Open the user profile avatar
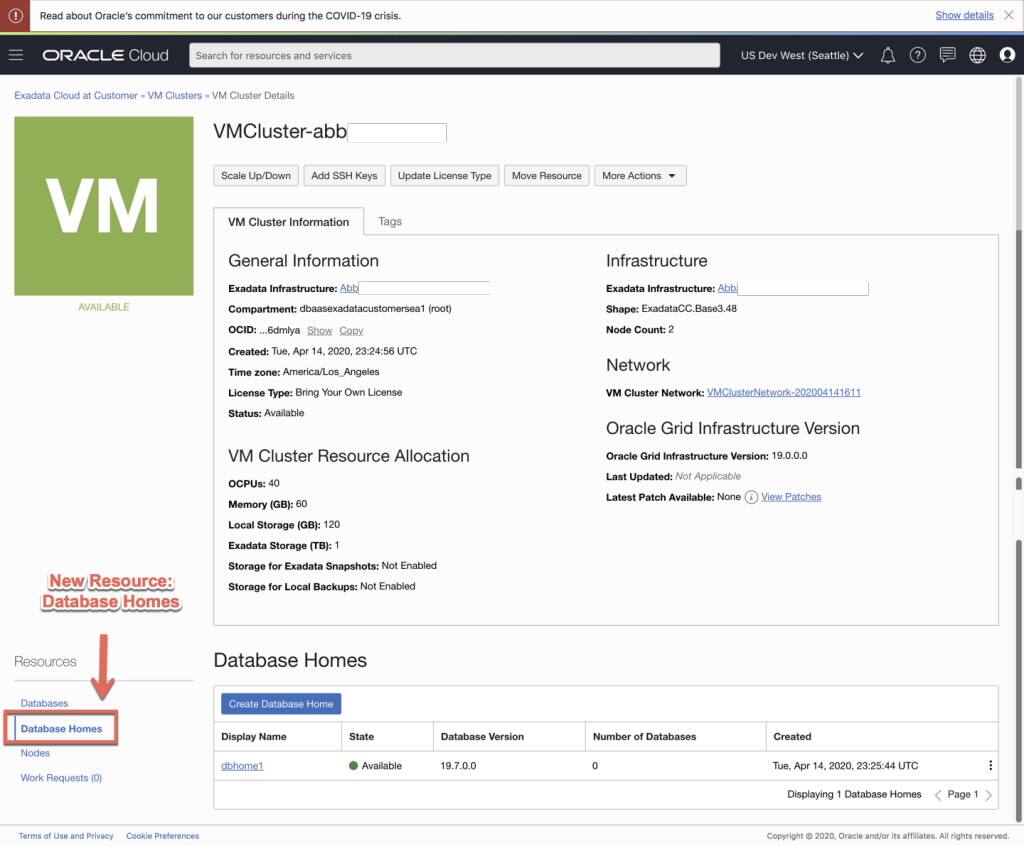Screen dimensions: 1024x846 click(x=1007, y=55)
